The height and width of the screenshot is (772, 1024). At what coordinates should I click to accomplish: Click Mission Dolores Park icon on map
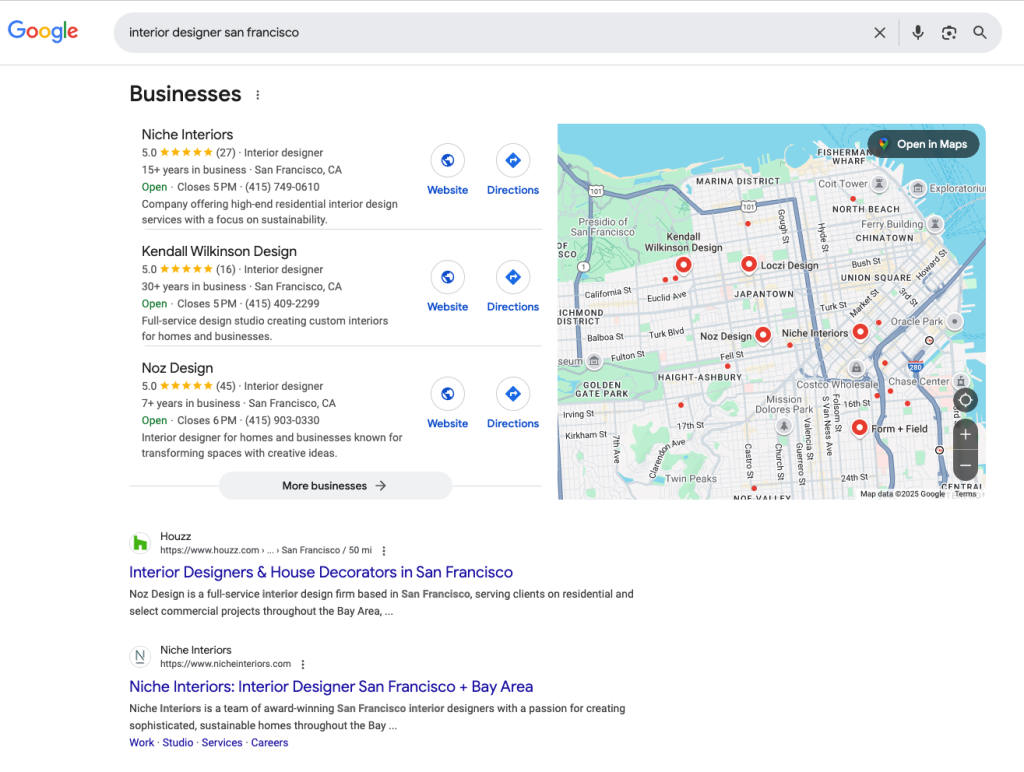(x=784, y=426)
